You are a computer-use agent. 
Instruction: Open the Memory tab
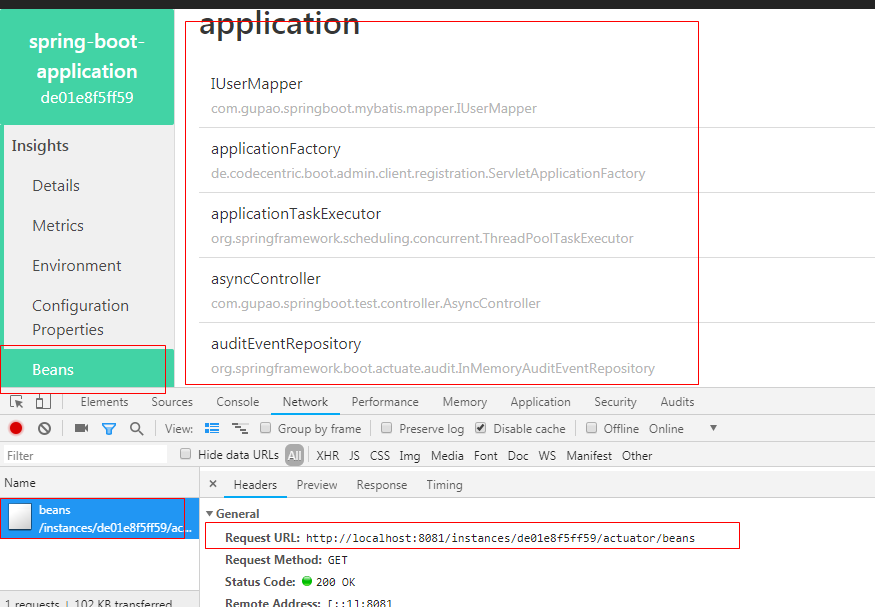click(x=465, y=402)
